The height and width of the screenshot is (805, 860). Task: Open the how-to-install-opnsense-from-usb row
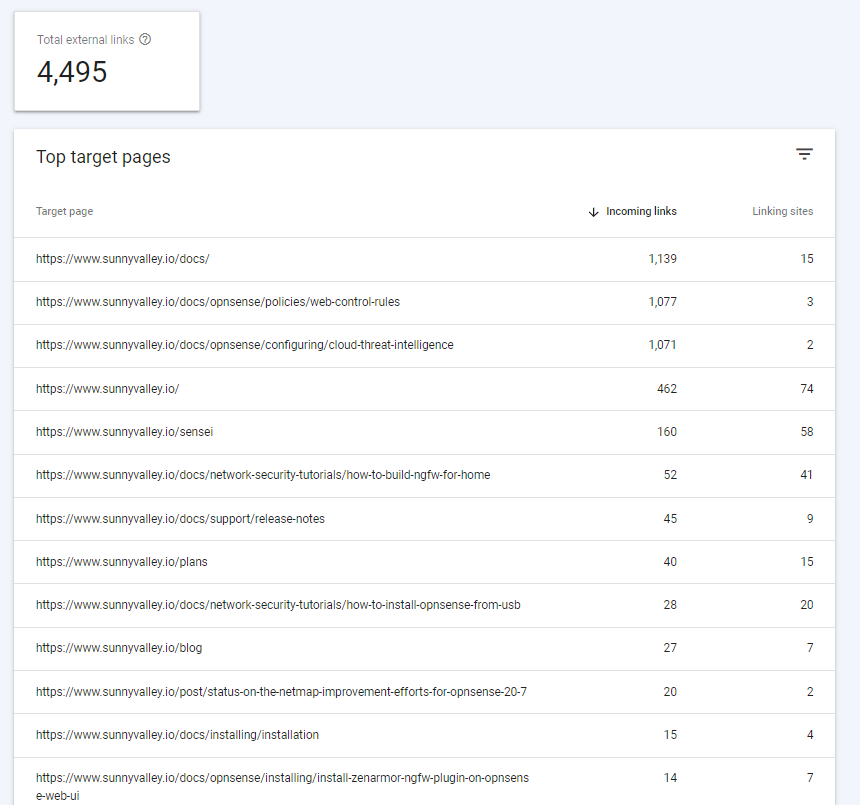pyautogui.click(x=425, y=605)
